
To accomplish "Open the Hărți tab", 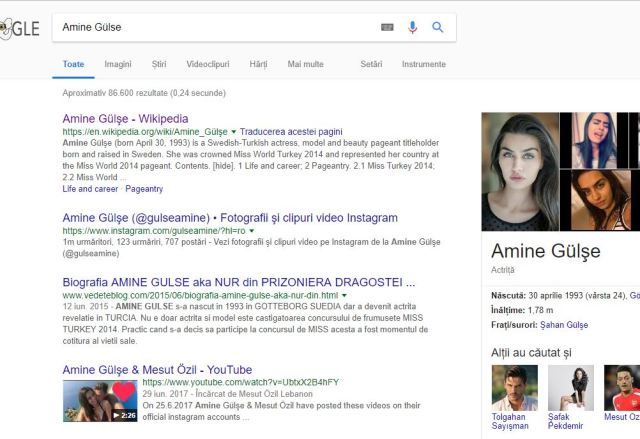I will click(258, 64).
